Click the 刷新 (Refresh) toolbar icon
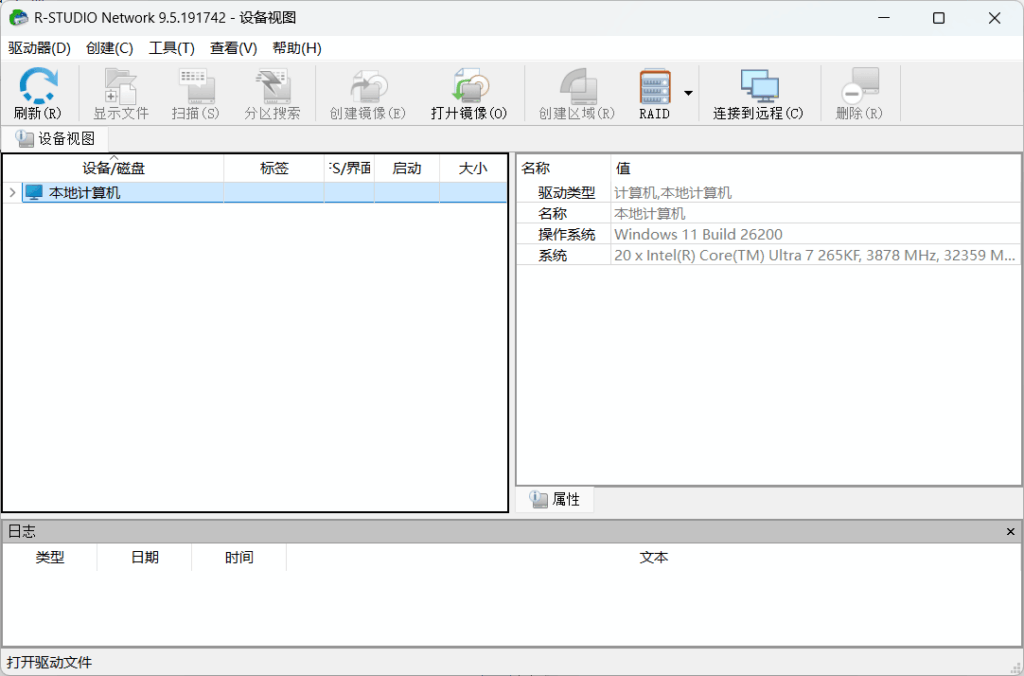 37,92
